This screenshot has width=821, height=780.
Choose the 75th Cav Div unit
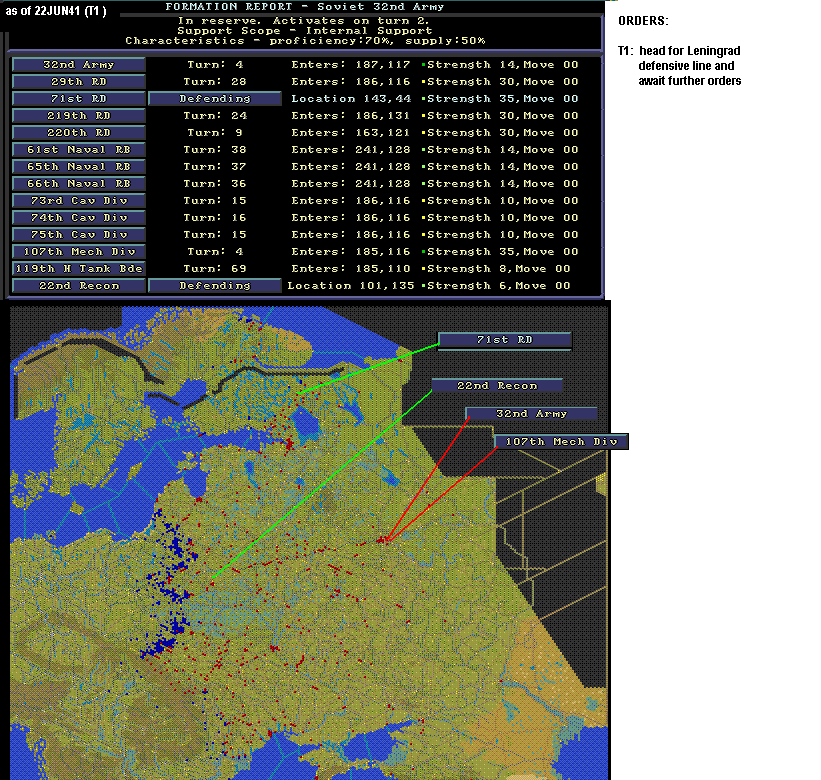[79, 235]
